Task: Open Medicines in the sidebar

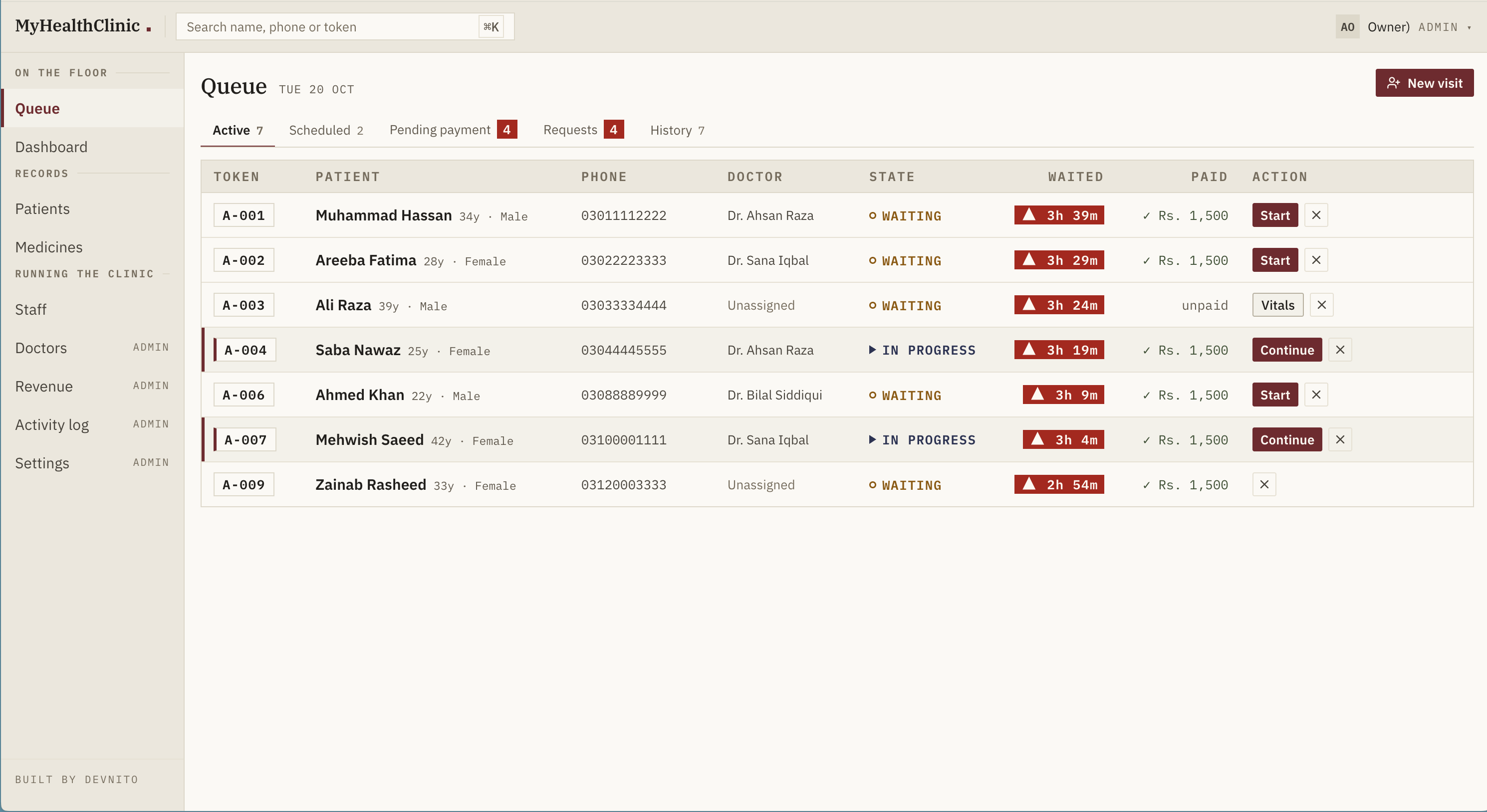Action: coord(92,247)
